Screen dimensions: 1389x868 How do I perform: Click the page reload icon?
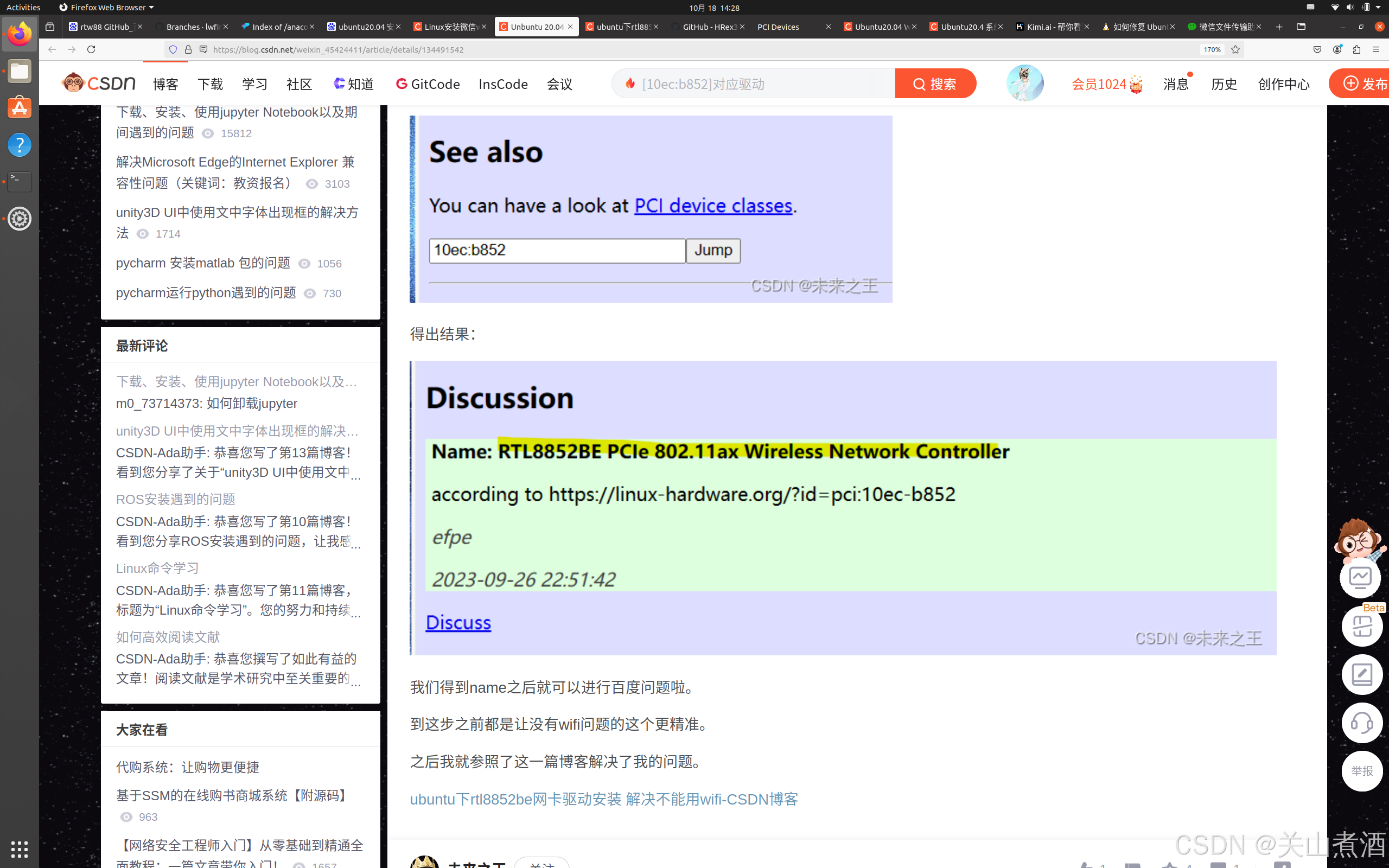click(x=91, y=49)
